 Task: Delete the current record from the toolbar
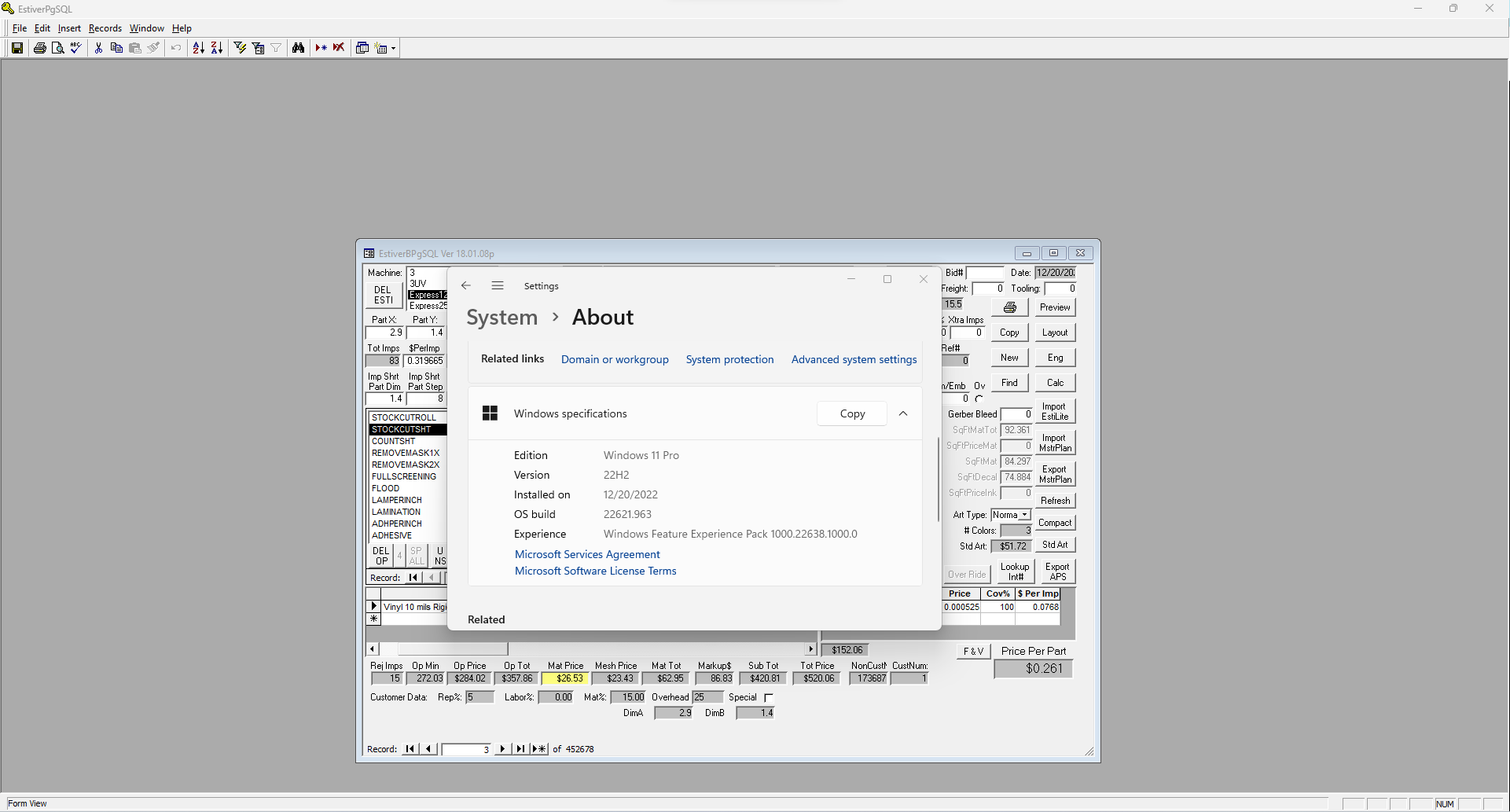(x=338, y=47)
